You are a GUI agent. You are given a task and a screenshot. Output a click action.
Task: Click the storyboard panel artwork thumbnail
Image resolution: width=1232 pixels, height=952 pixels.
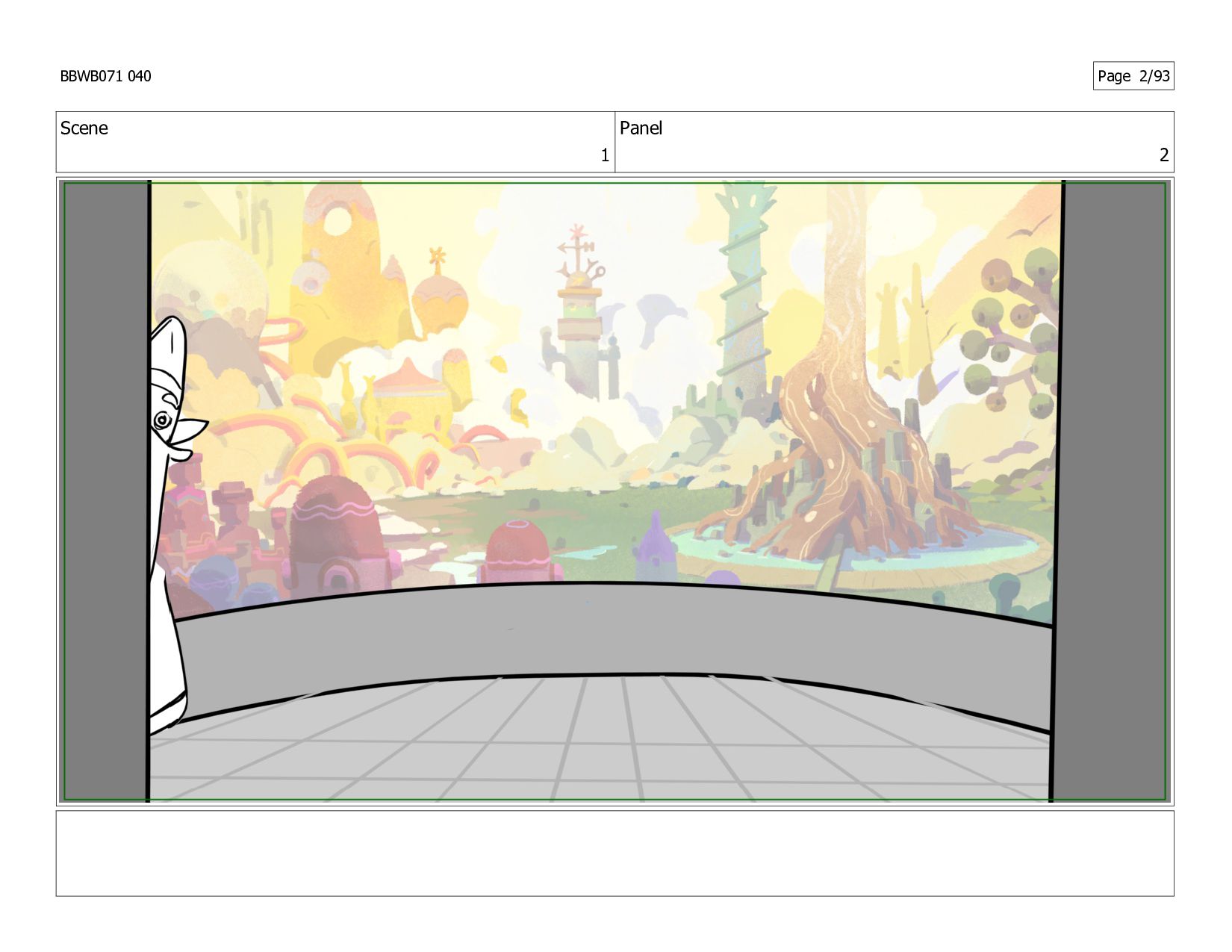[615, 491]
